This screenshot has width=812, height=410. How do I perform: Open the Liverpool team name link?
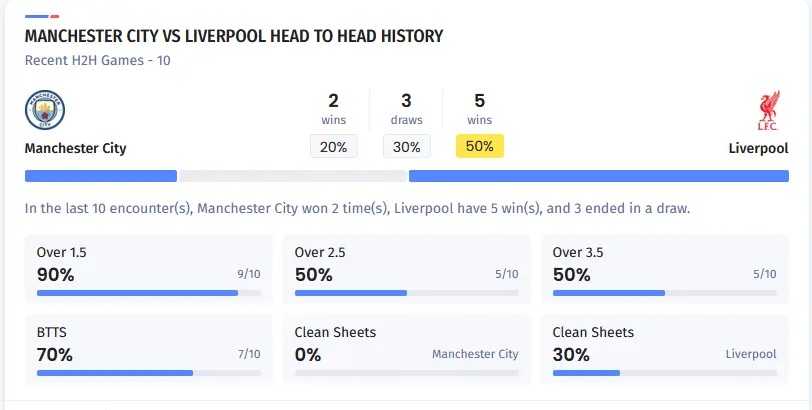759,148
